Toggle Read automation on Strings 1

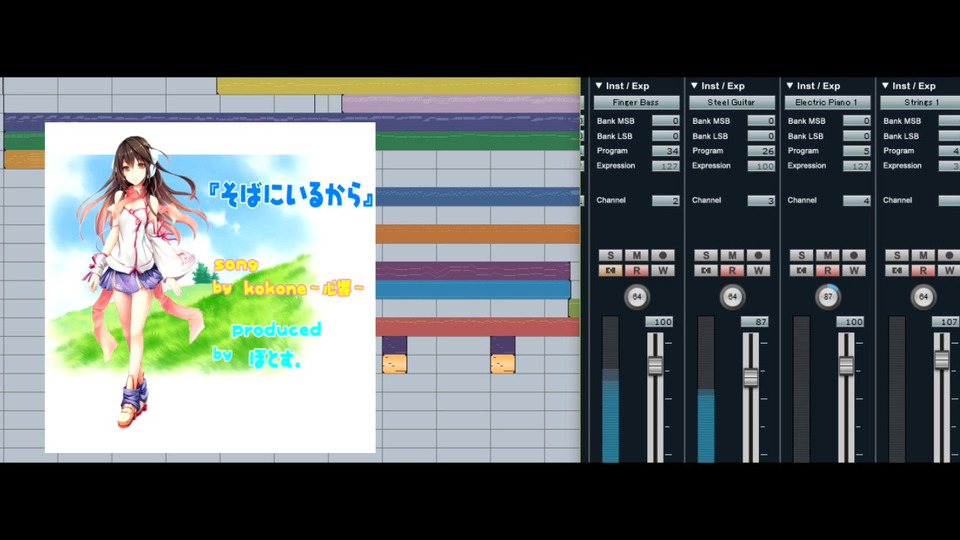click(x=923, y=271)
